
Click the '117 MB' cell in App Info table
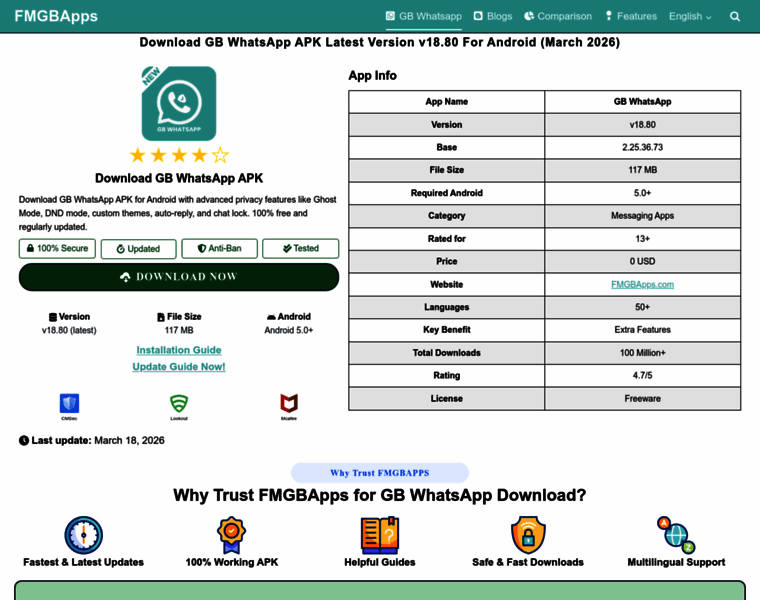[x=642, y=170]
